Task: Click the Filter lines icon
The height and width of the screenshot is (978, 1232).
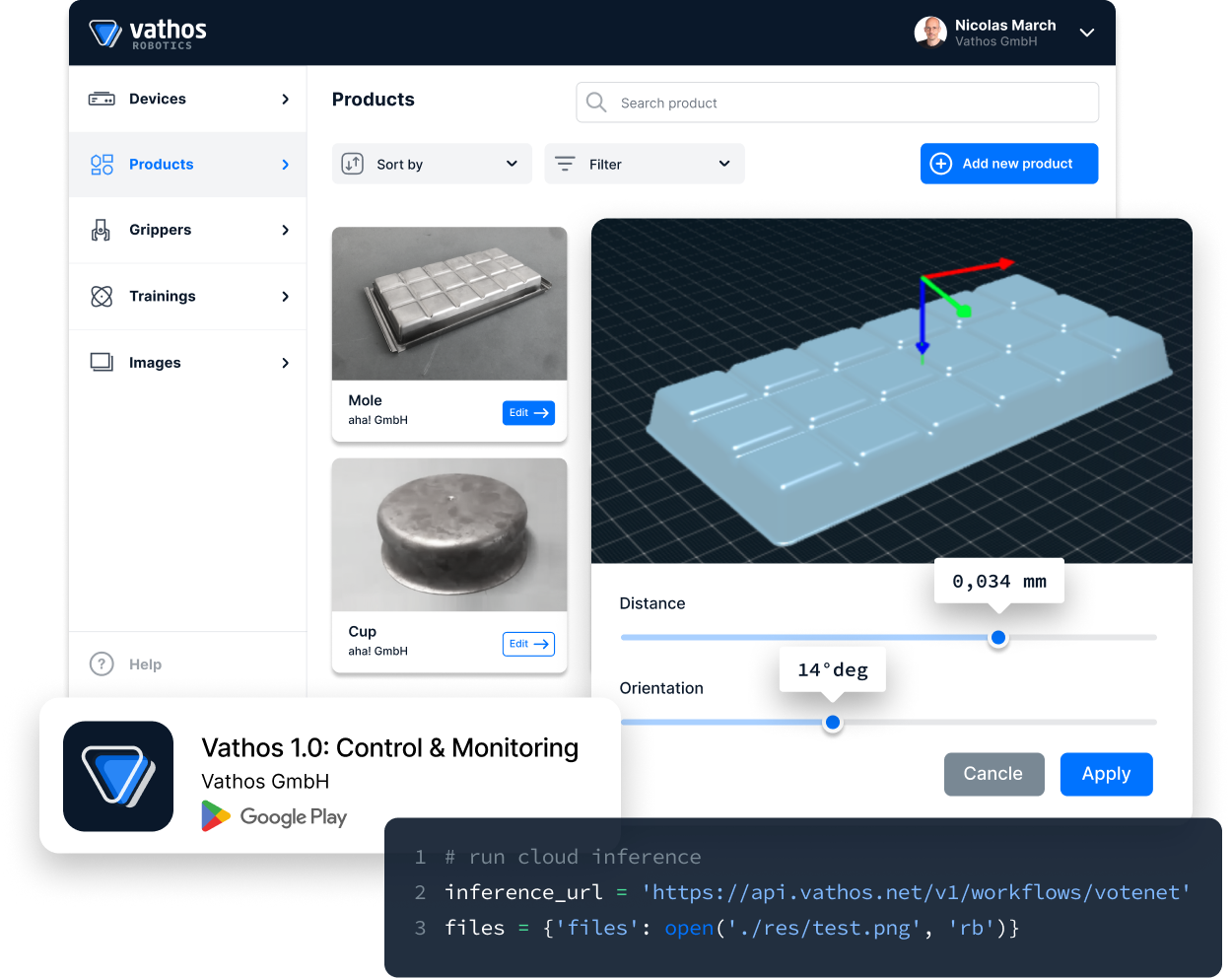Action: click(565, 164)
